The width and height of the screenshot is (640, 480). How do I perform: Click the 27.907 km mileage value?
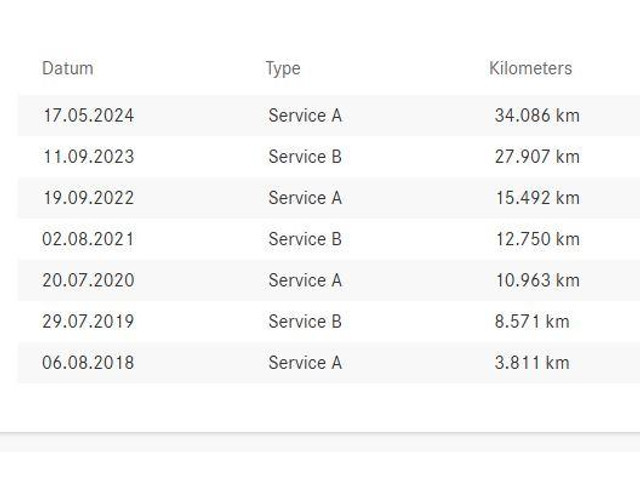537,157
